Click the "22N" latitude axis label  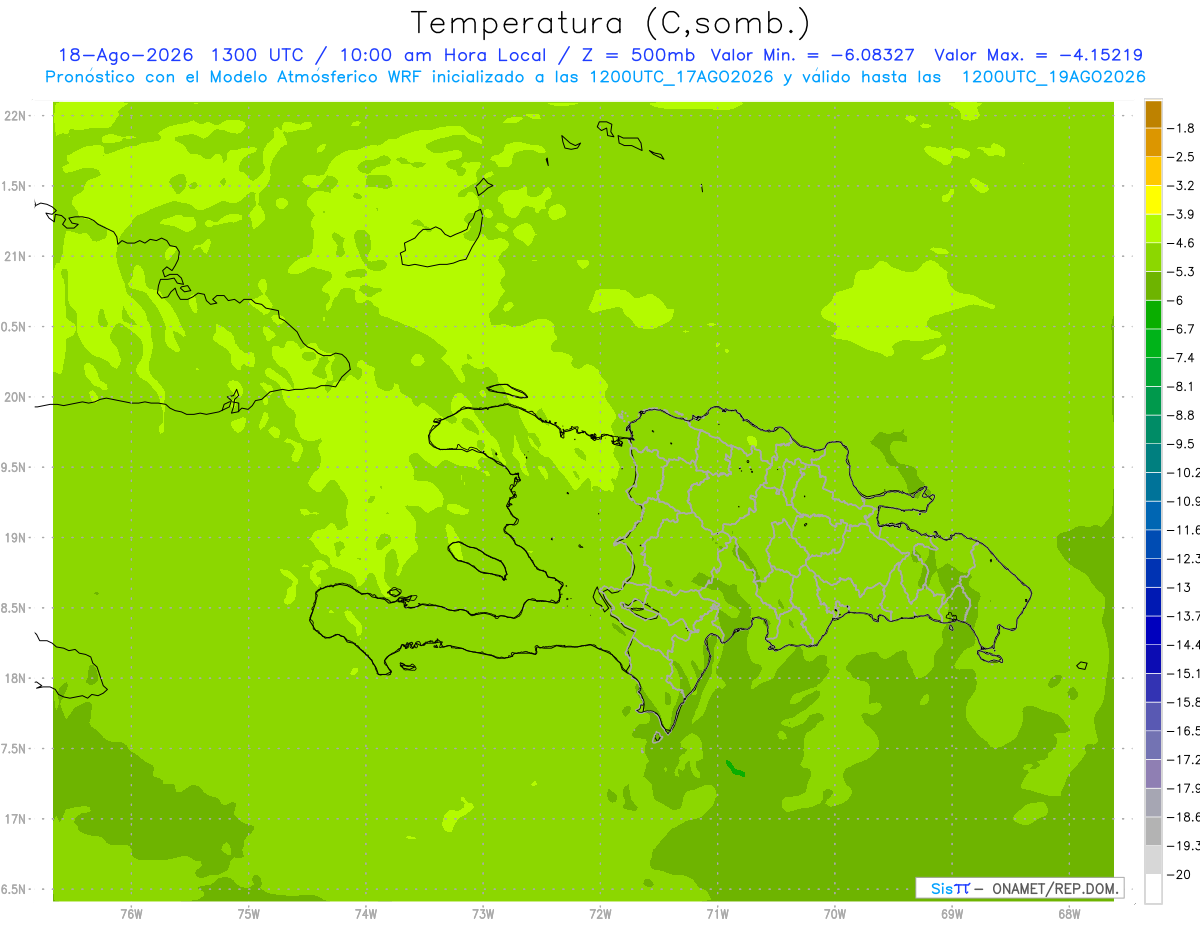pos(15,116)
